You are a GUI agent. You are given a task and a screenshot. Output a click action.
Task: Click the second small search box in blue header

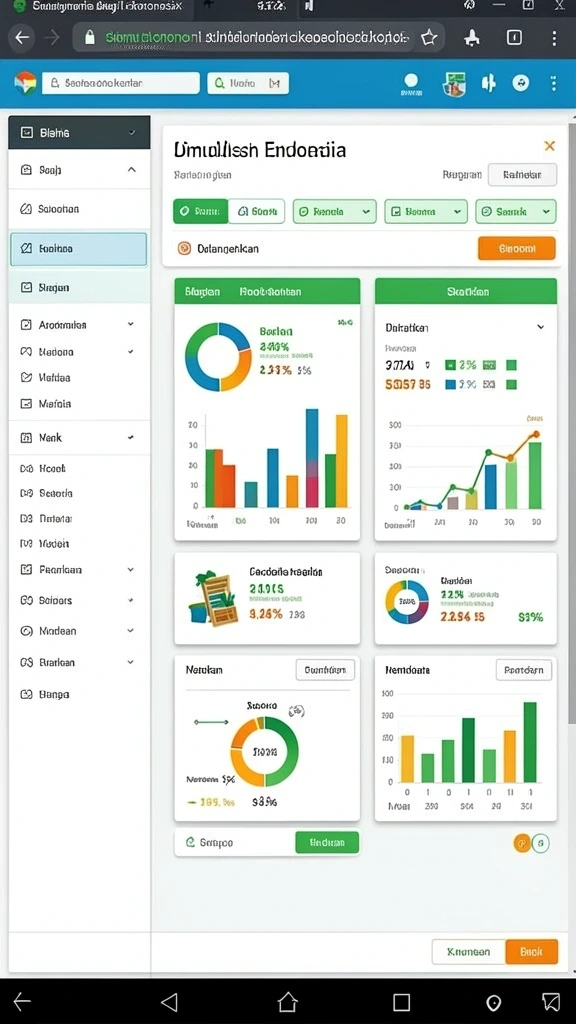(248, 83)
